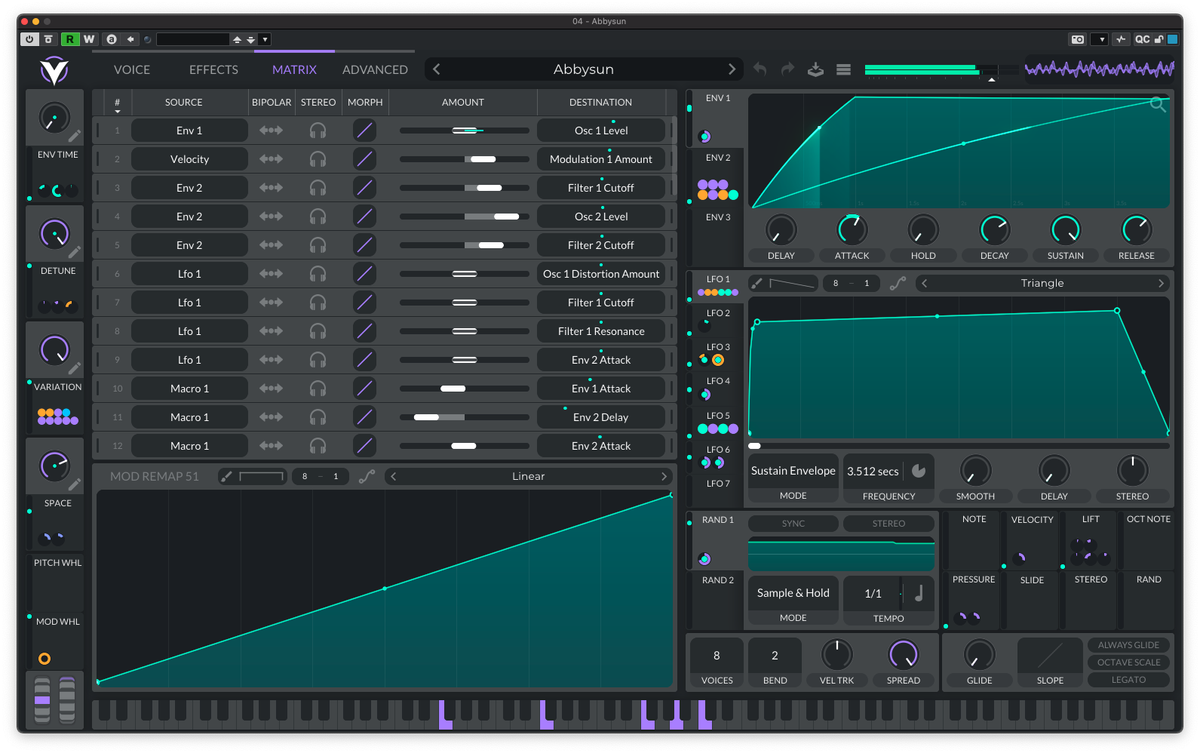Click the Stereo button in Rand 1
Image resolution: width=1200 pixels, height=753 pixels.
[888, 523]
